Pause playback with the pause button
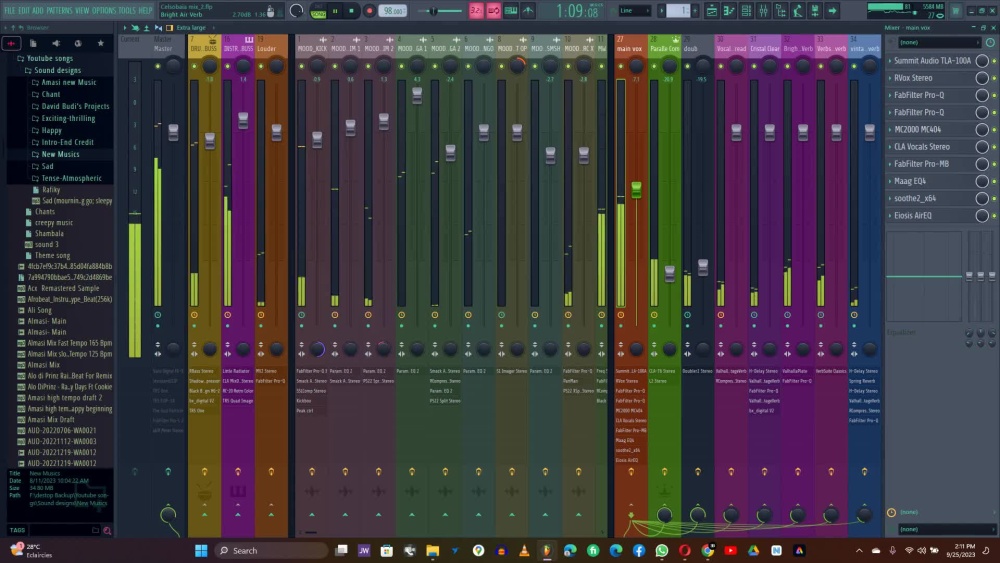Viewport: 1000px width, 563px height. click(335, 11)
